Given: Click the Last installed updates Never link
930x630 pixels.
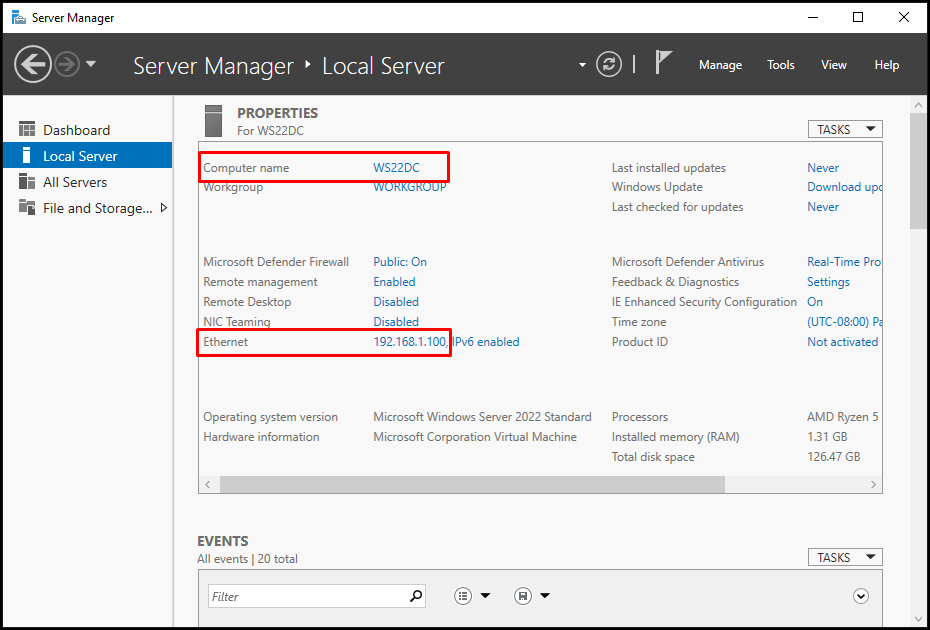Looking at the screenshot, I should [823, 168].
